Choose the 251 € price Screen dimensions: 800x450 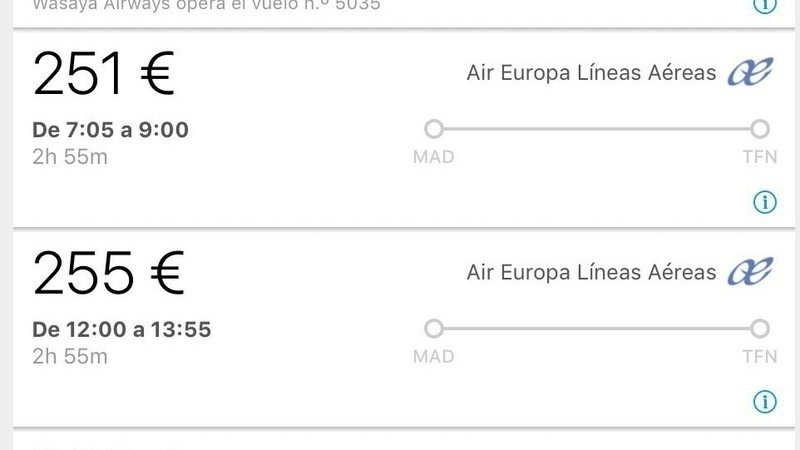tap(104, 75)
